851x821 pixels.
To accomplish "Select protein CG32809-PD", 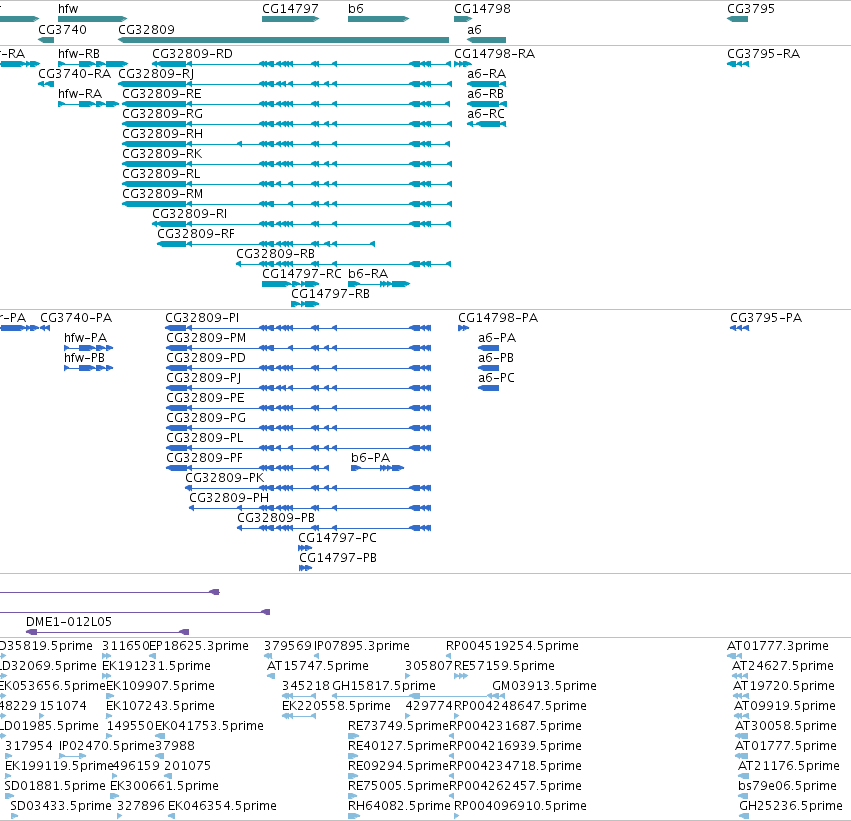I will click(x=206, y=358).
